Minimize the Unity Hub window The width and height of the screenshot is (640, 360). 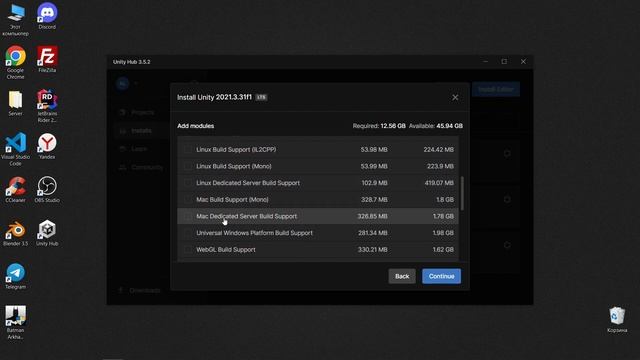pyautogui.click(x=485, y=62)
